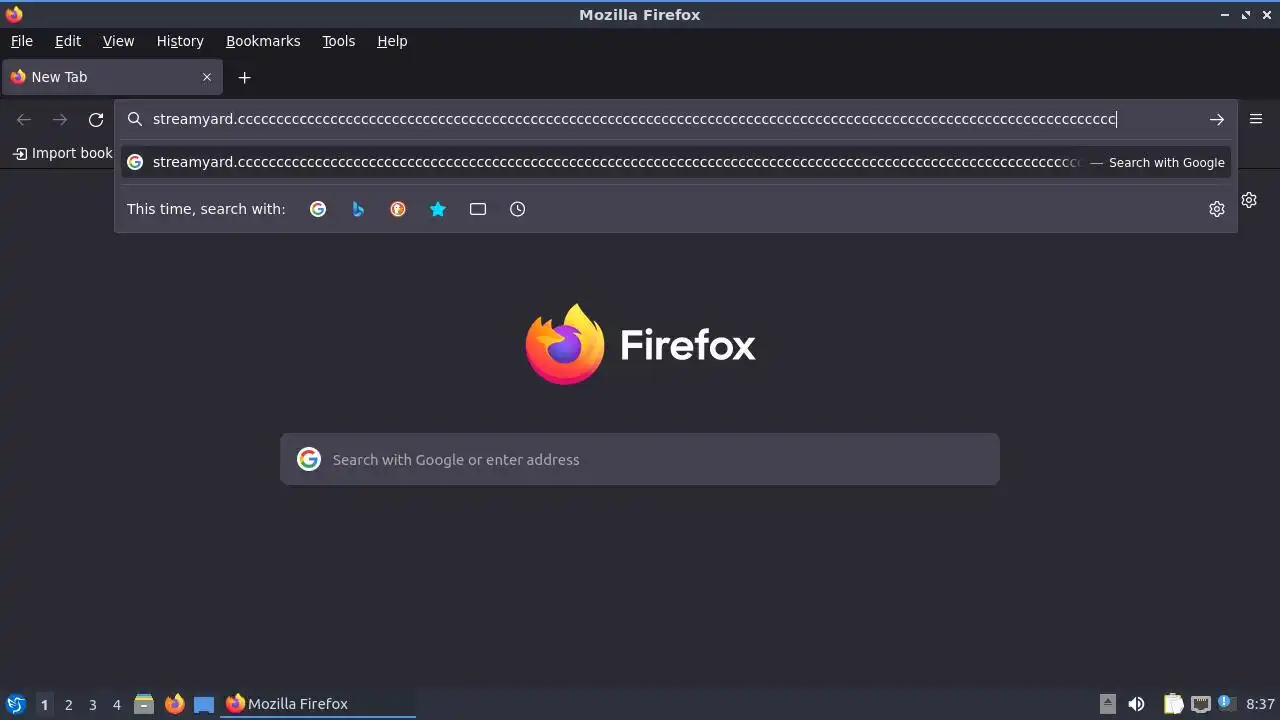Personalize new tab via the page gear icon
1280x720 pixels.
[1249, 200]
